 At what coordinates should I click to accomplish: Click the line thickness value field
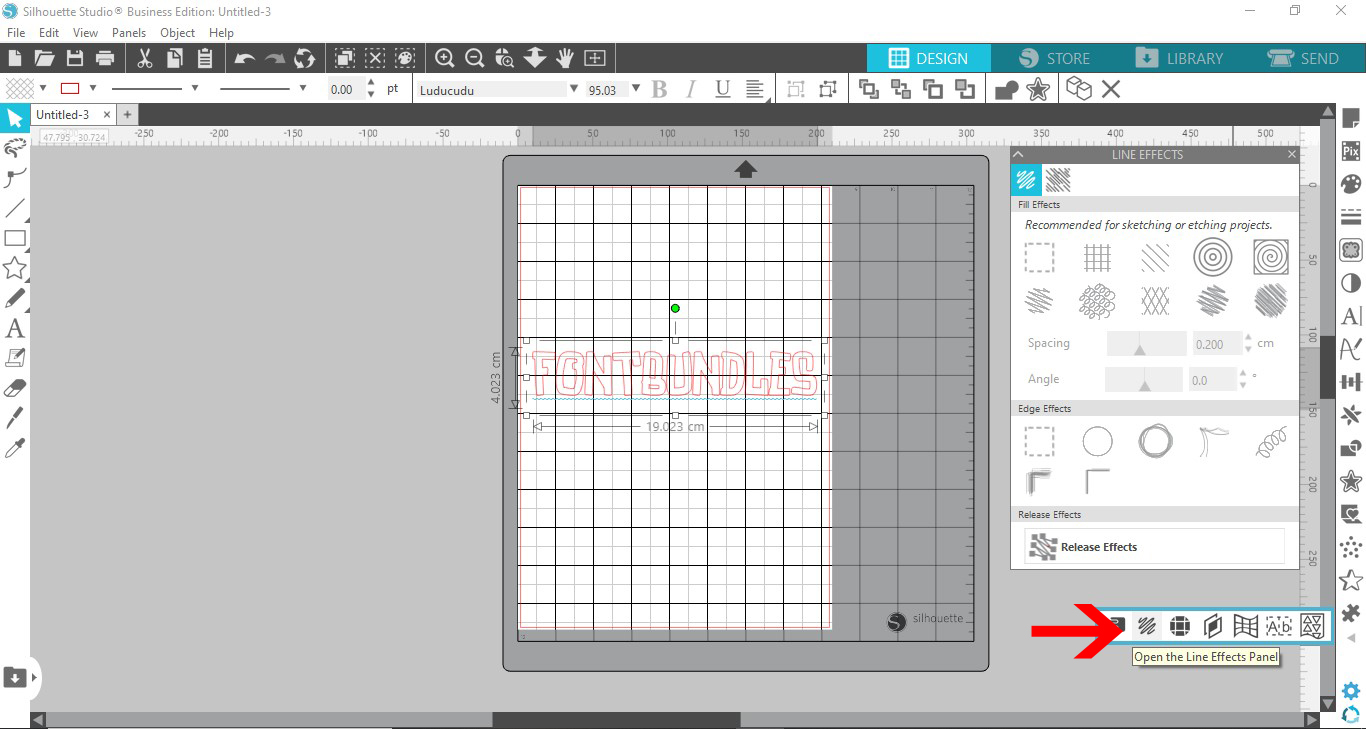[x=344, y=89]
